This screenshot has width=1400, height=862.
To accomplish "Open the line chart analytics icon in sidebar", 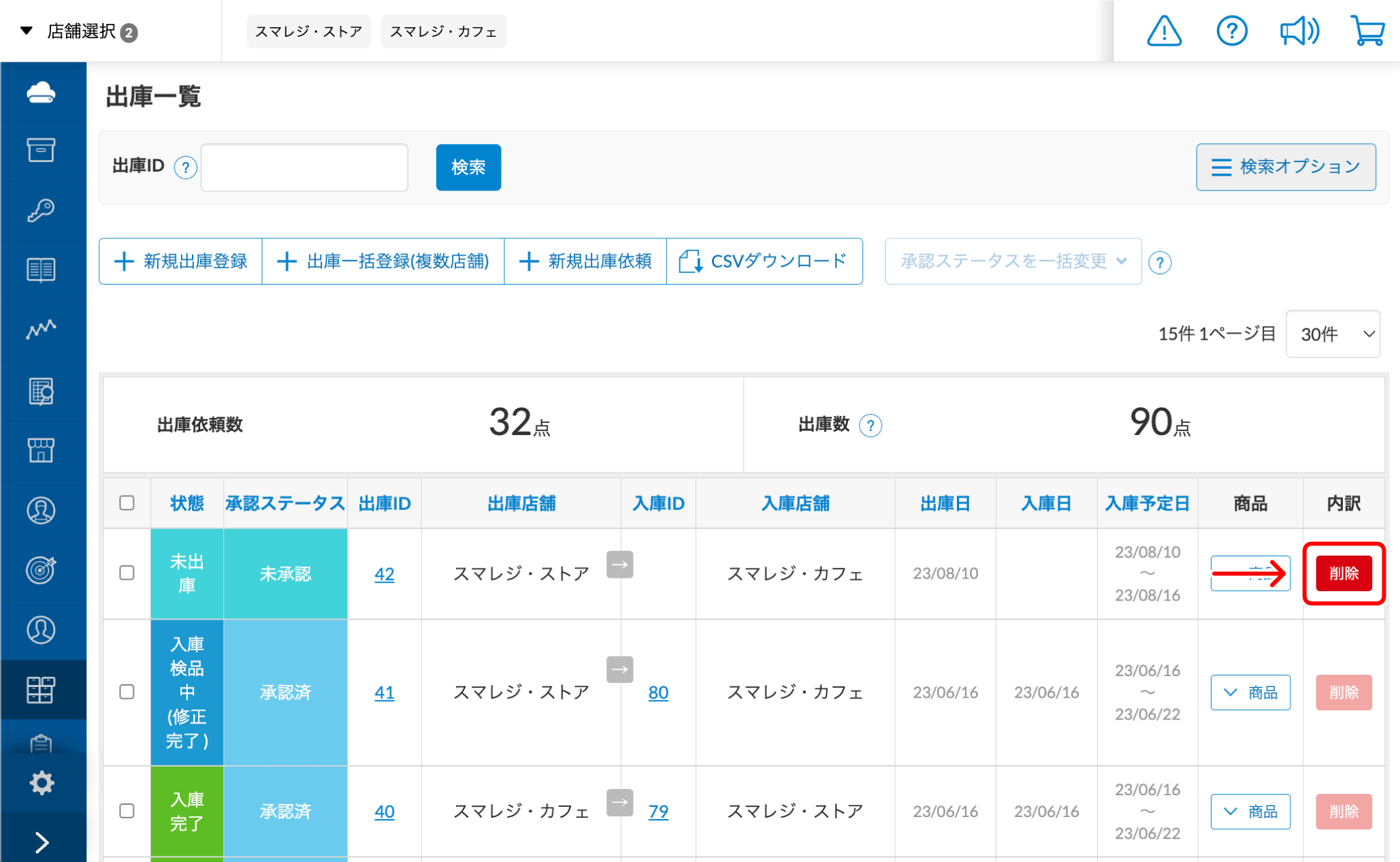I will (41, 329).
